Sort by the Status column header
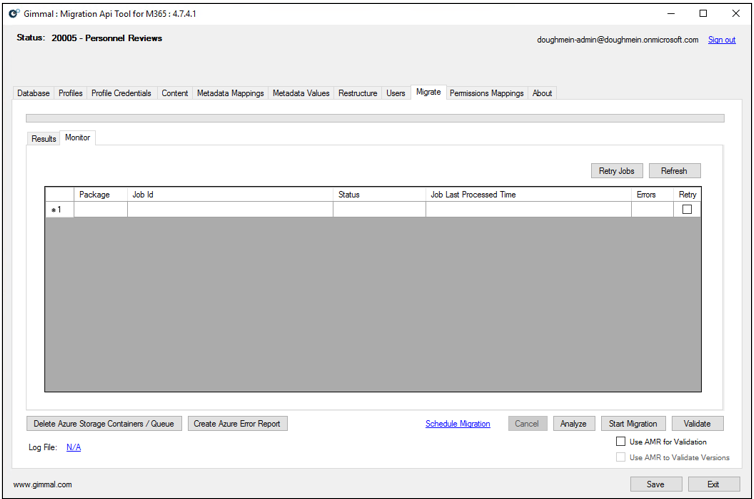Image resolution: width=754 pixels, height=499 pixels. coord(379,195)
